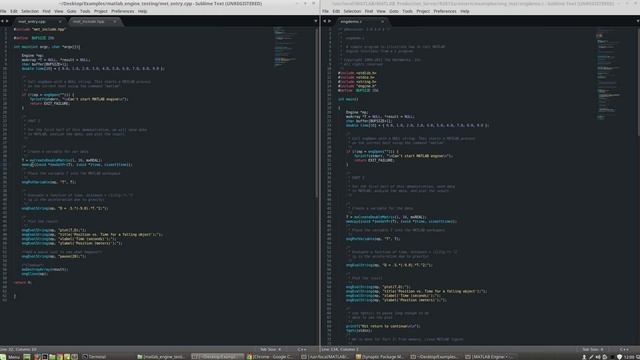Open C++ syntax selector in left status bar

(x=302, y=350)
